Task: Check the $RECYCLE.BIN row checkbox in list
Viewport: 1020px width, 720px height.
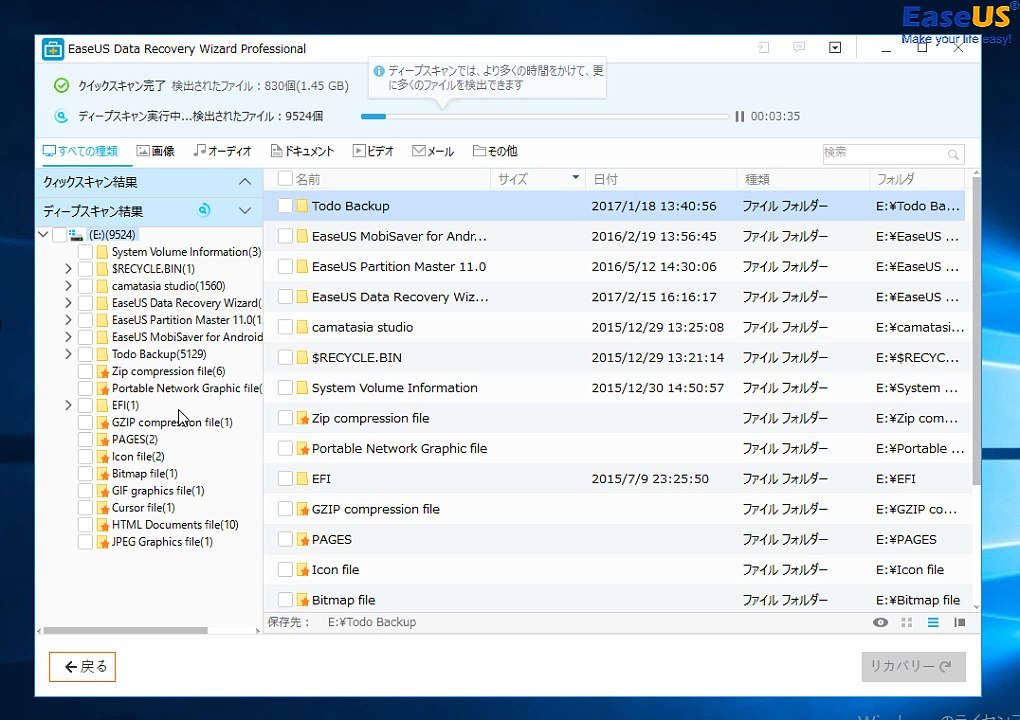Action: pos(285,357)
